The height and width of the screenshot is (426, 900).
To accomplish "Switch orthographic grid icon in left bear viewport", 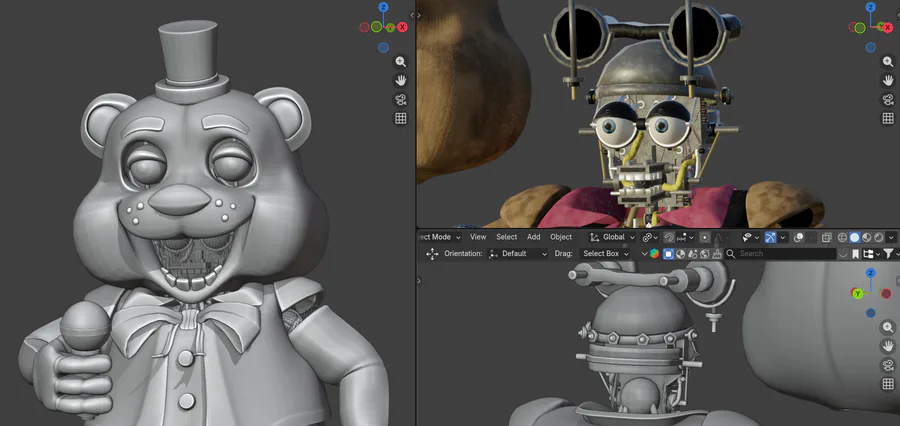I will point(401,118).
